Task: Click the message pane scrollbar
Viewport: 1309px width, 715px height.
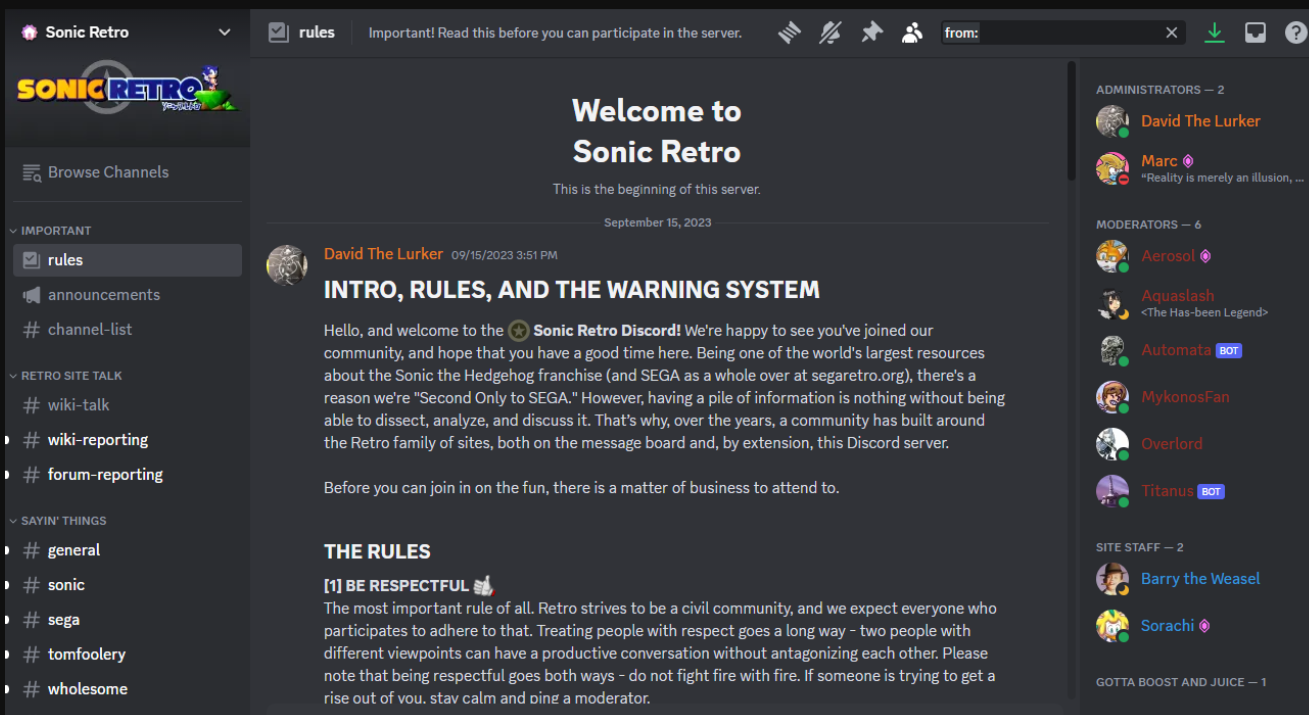Action: tap(1071, 120)
